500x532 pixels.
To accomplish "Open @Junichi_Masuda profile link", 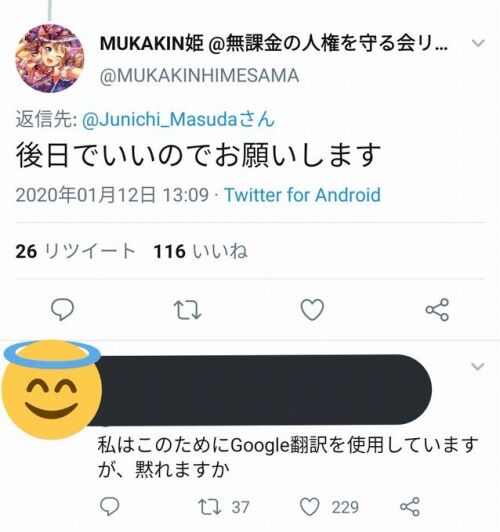I will tap(178, 119).
